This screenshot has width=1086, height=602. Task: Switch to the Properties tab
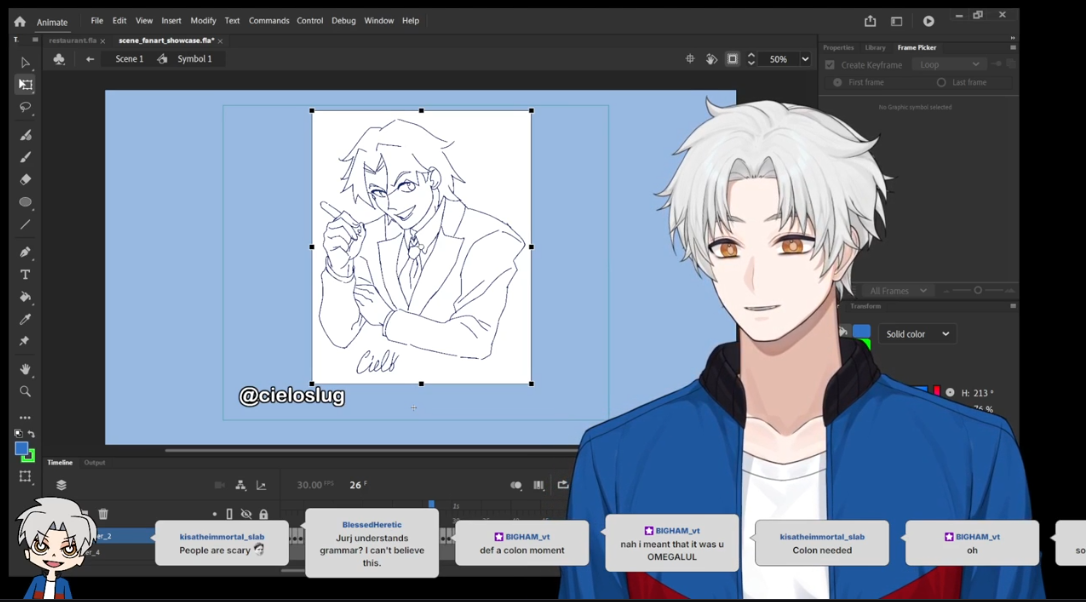[838, 48]
